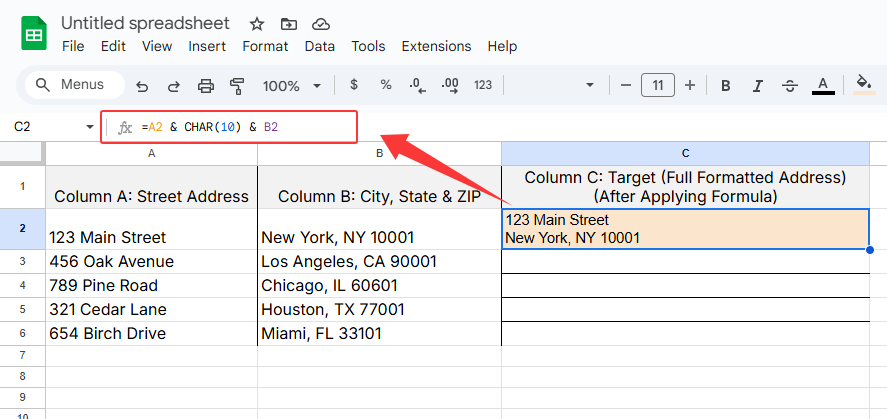Image resolution: width=887 pixels, height=419 pixels.
Task: Print the spreadsheet using printer icon
Action: 206,86
